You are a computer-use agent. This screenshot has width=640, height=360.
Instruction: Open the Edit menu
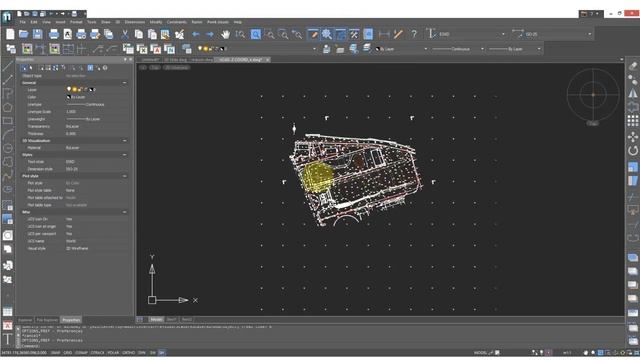click(x=34, y=22)
